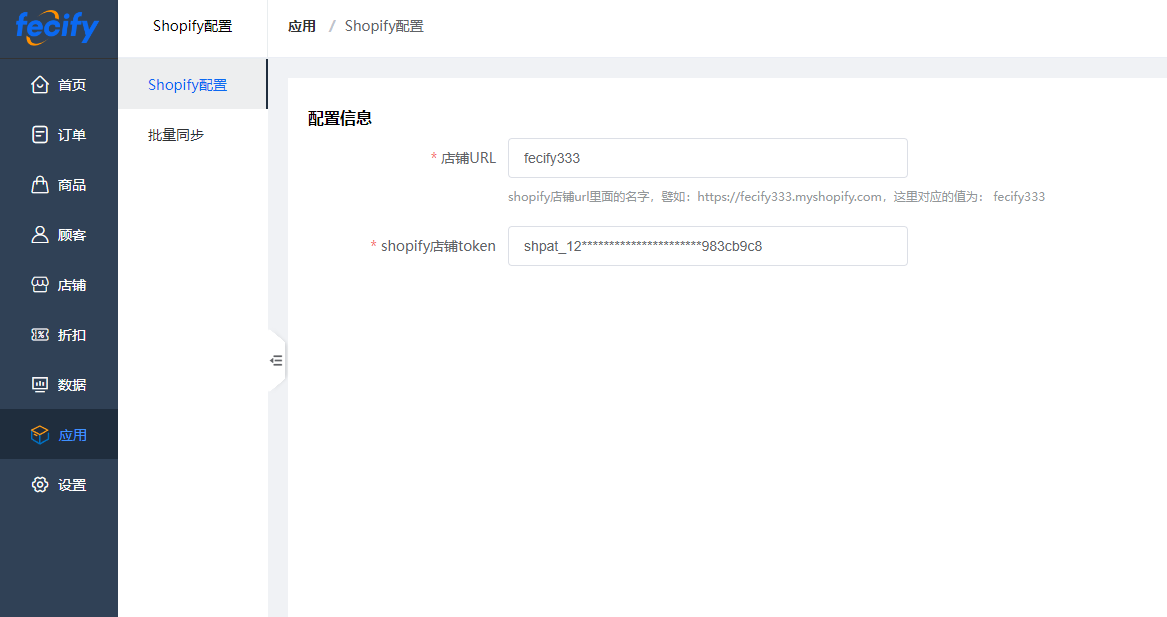Open the 首页 home icon
The height and width of the screenshot is (617, 1167).
tap(40, 85)
